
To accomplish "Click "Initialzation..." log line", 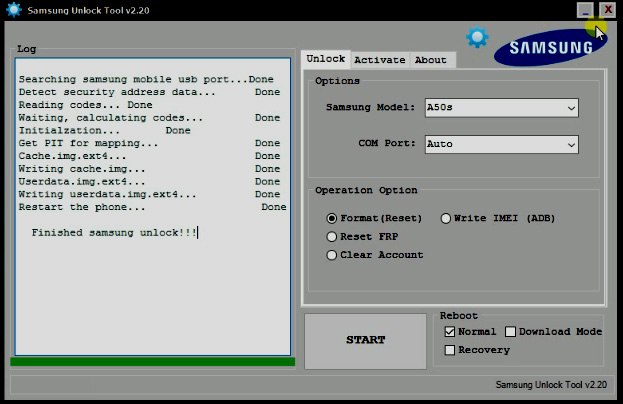I will (104, 130).
